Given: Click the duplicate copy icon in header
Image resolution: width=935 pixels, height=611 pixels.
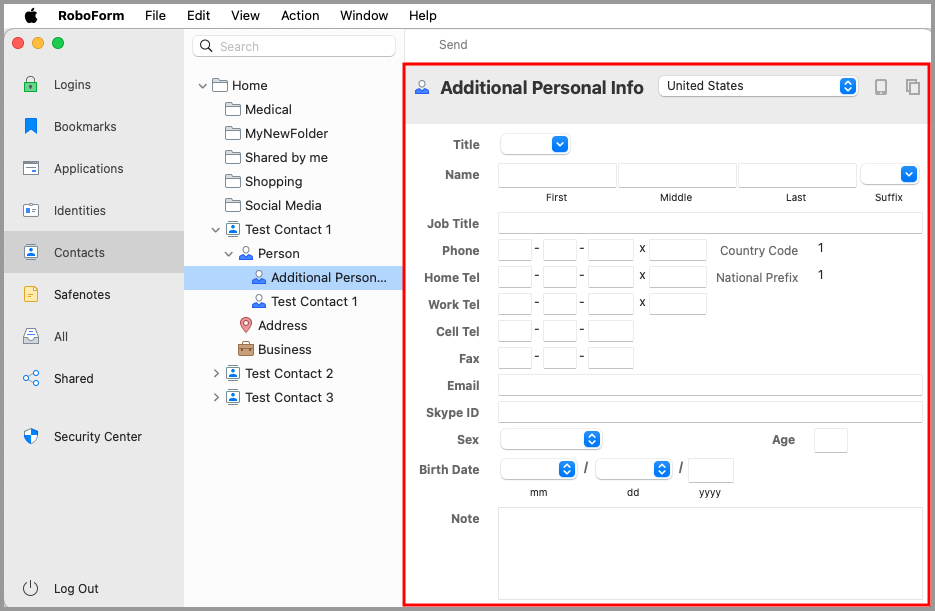Looking at the screenshot, I should tap(912, 87).
